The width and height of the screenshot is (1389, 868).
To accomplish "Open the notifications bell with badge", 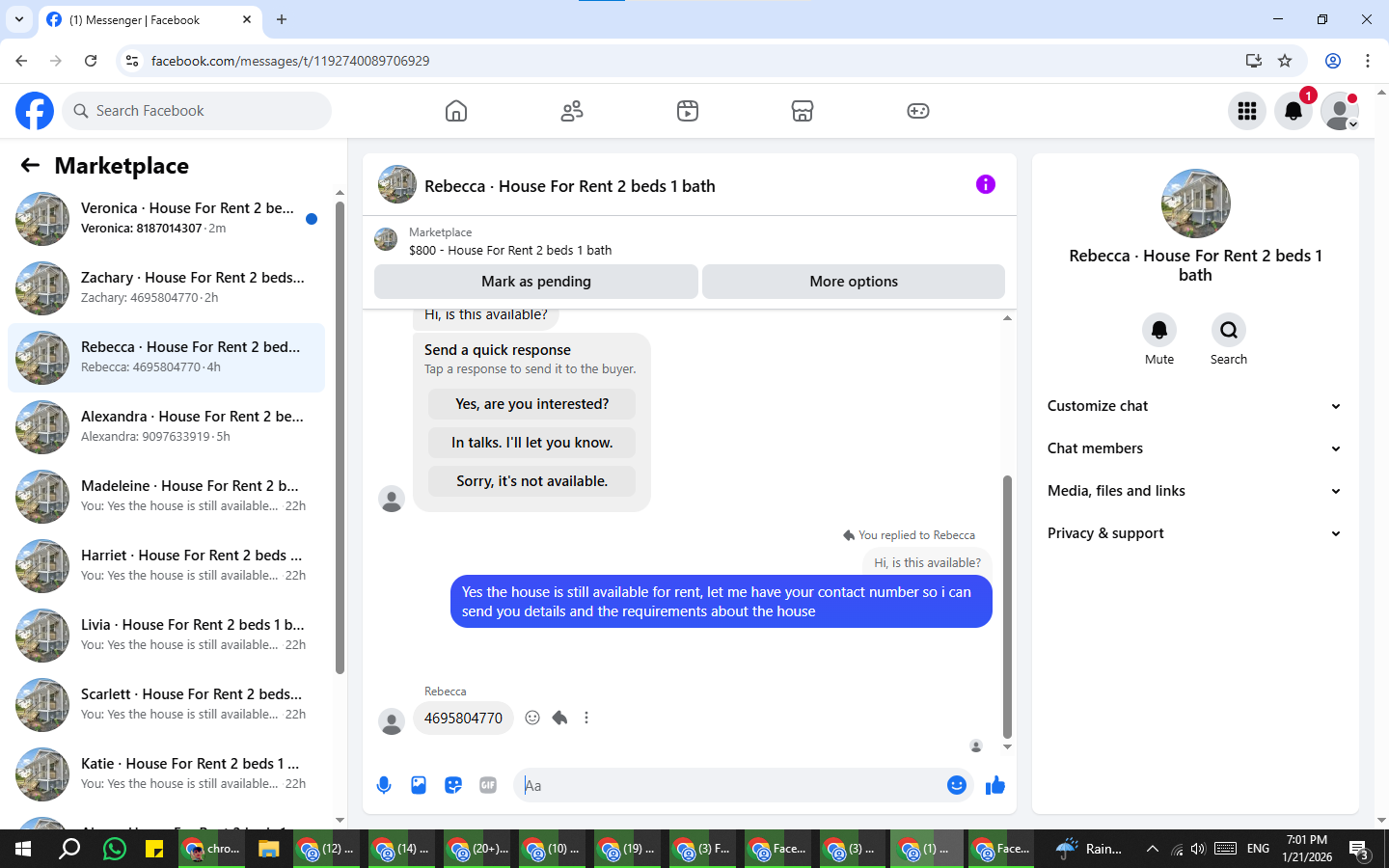I will (x=1294, y=111).
